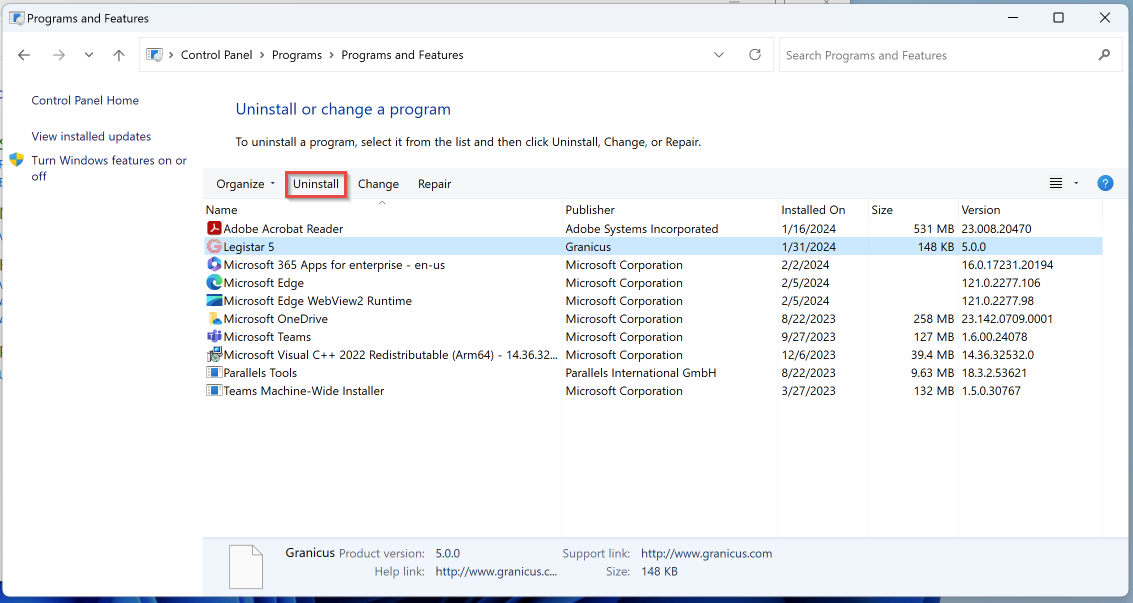Screen dimensions: 1133x603
Task: Sort list by Installed On column
Action: pyautogui.click(x=813, y=210)
